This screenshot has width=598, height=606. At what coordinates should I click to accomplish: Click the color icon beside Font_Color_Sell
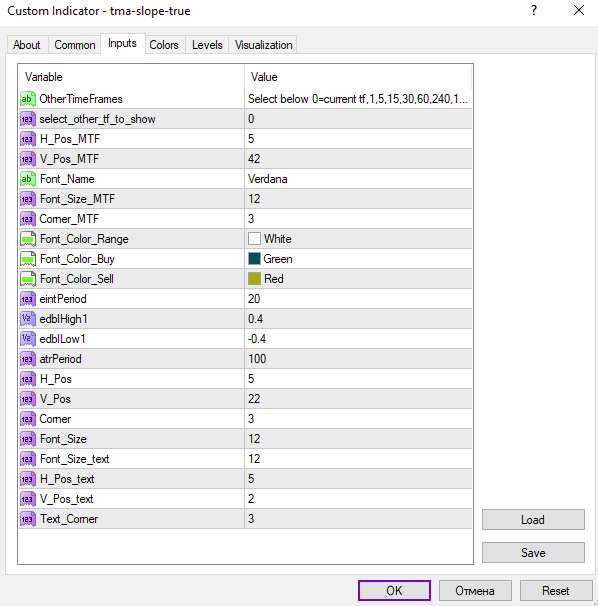tap(27, 279)
